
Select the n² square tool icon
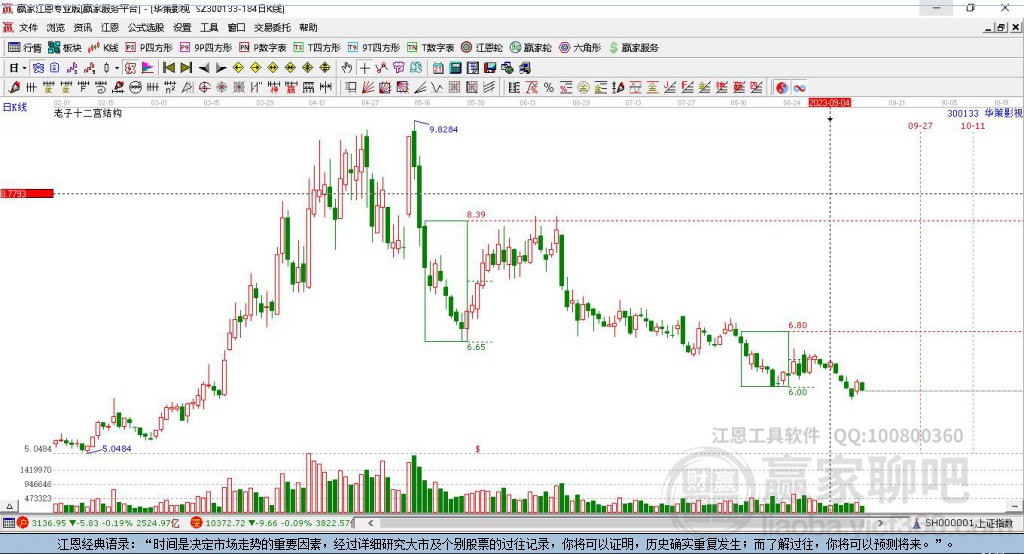[x=170, y=88]
